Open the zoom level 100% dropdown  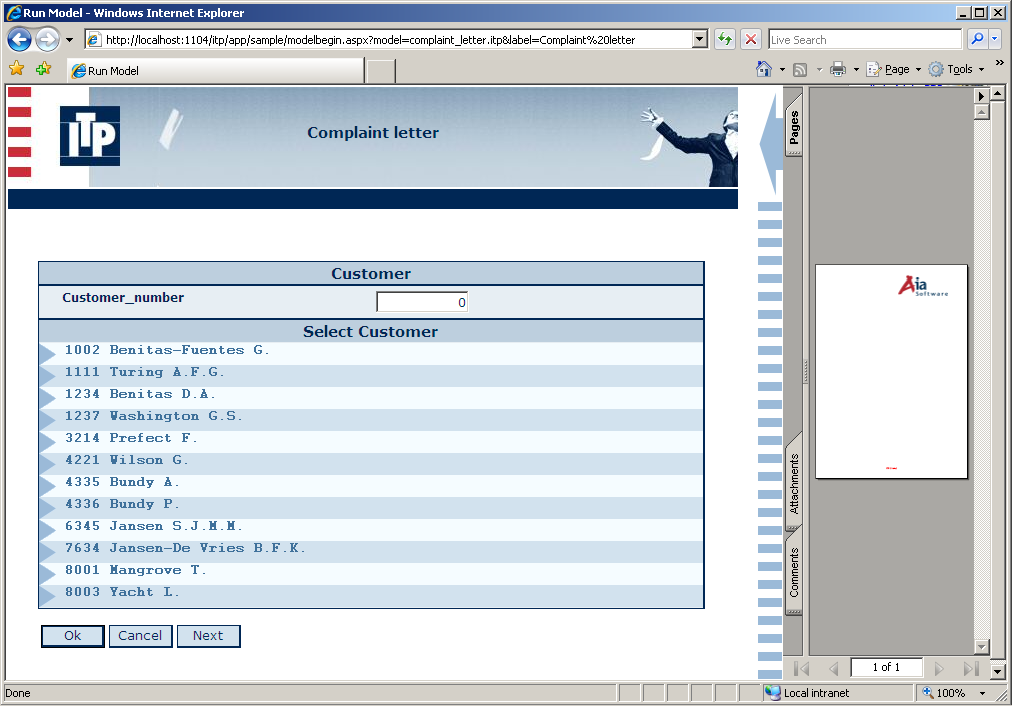[x=982, y=693]
